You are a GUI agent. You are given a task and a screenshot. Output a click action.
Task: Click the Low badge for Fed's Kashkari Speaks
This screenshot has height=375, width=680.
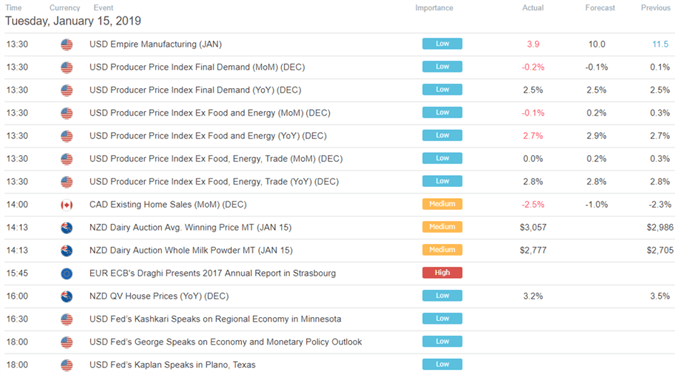point(442,319)
